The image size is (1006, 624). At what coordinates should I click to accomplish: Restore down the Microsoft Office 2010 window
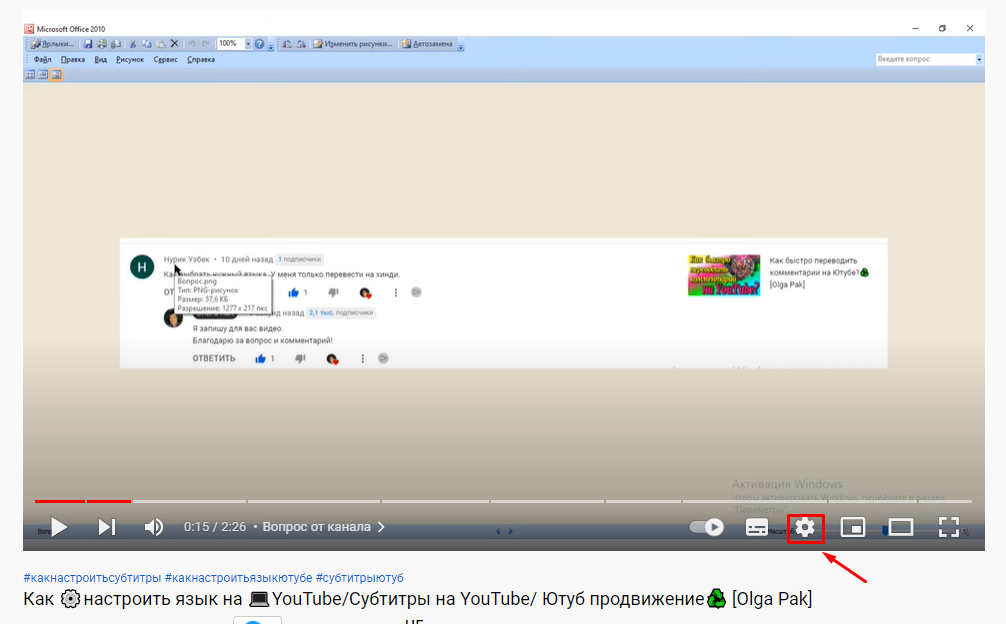point(942,28)
